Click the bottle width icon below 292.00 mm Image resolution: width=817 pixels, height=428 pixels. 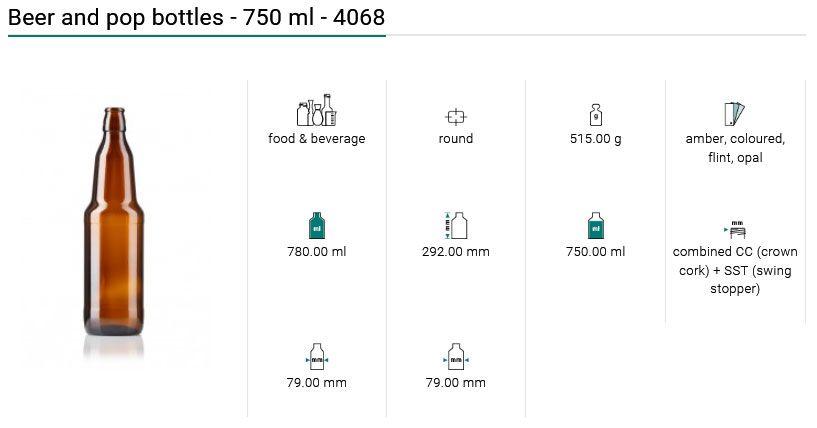point(455,358)
